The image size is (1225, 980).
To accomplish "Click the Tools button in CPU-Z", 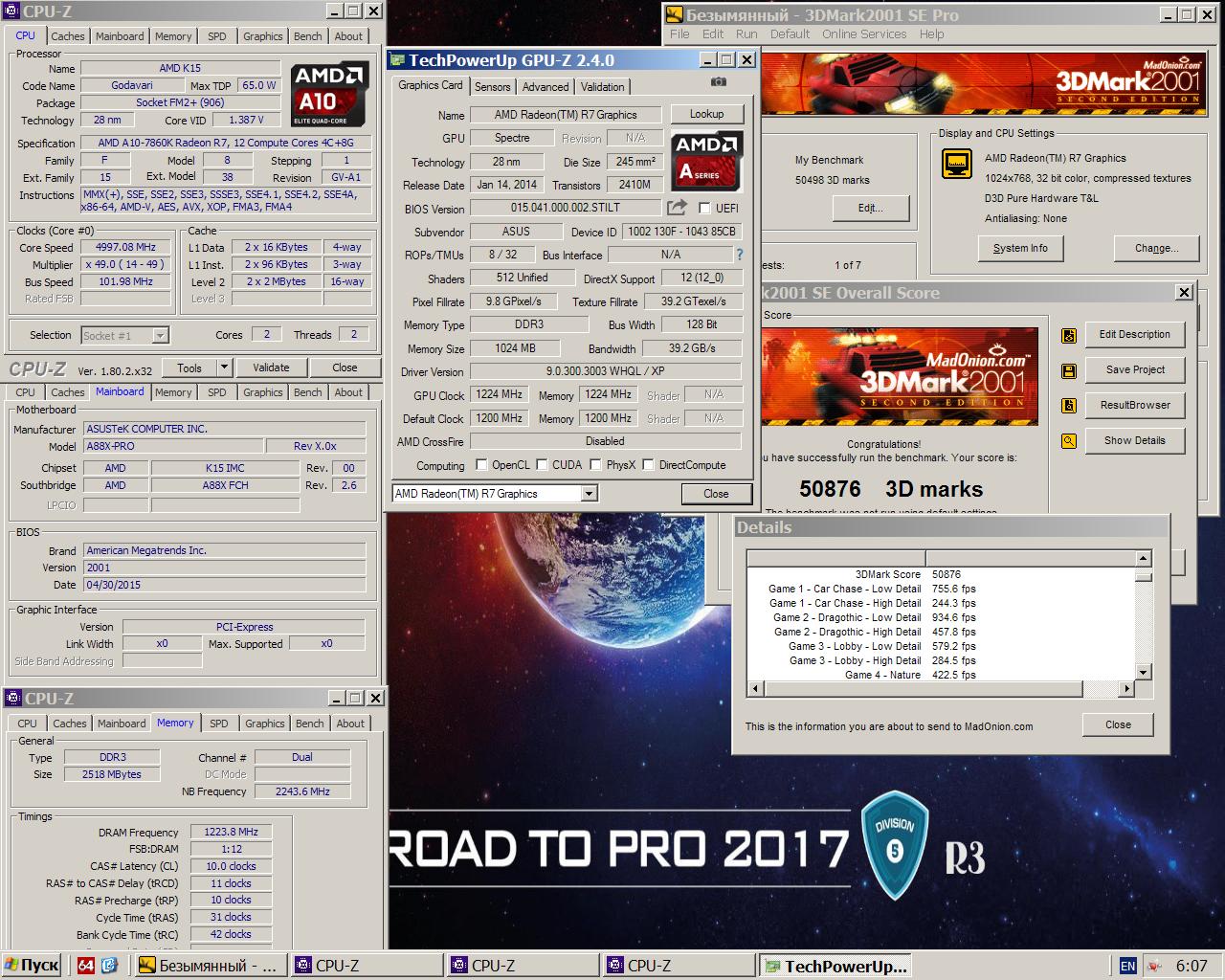I will tap(189, 367).
